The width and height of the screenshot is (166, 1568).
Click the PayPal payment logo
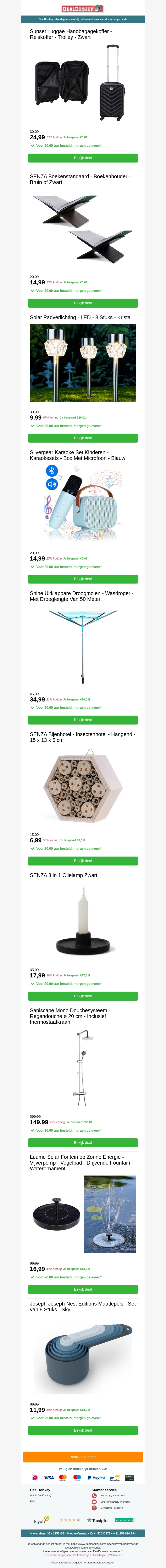coord(96,1478)
